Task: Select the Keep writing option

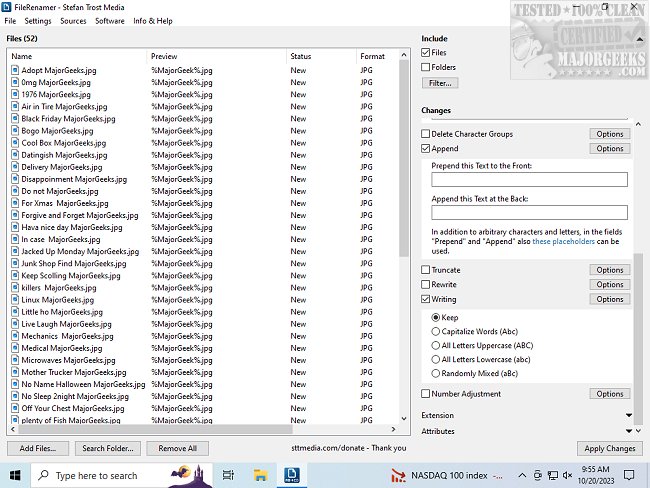Action: 435,317
